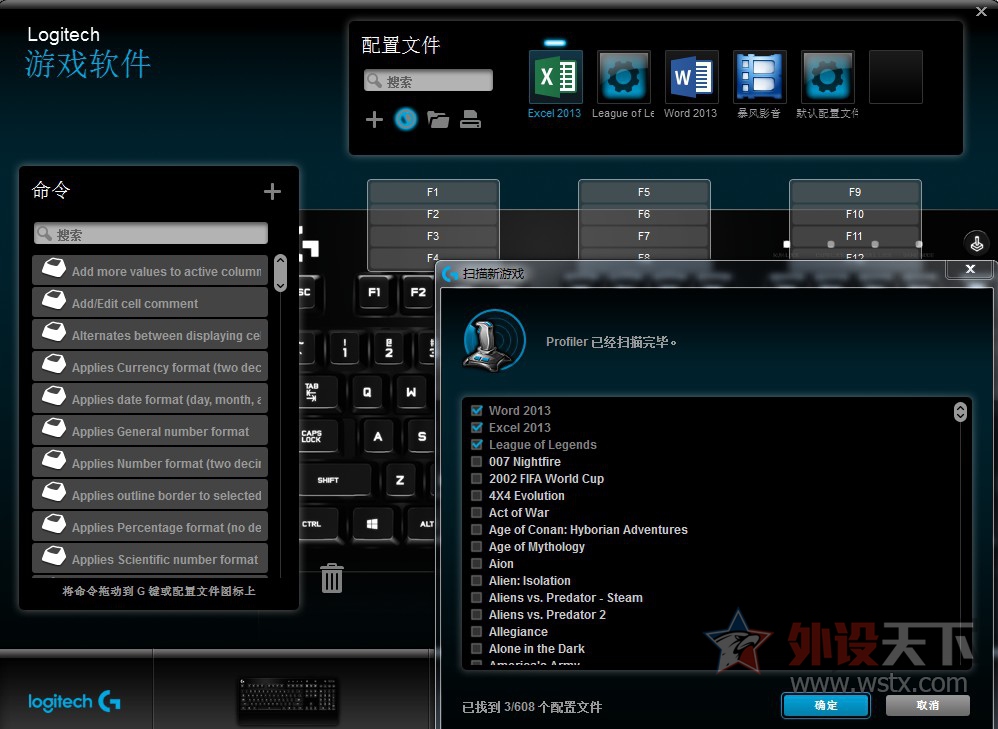Select the F9 G-key assignment slot
This screenshot has width=998, height=729.
click(855, 192)
